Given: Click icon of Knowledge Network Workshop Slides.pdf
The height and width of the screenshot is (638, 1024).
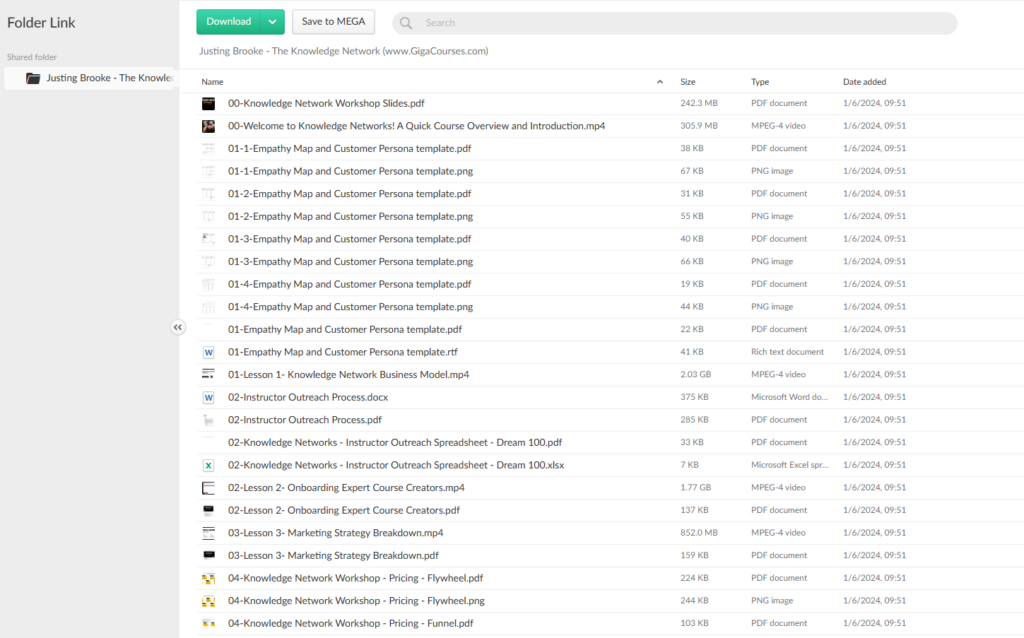Looking at the screenshot, I should click(x=208, y=104).
